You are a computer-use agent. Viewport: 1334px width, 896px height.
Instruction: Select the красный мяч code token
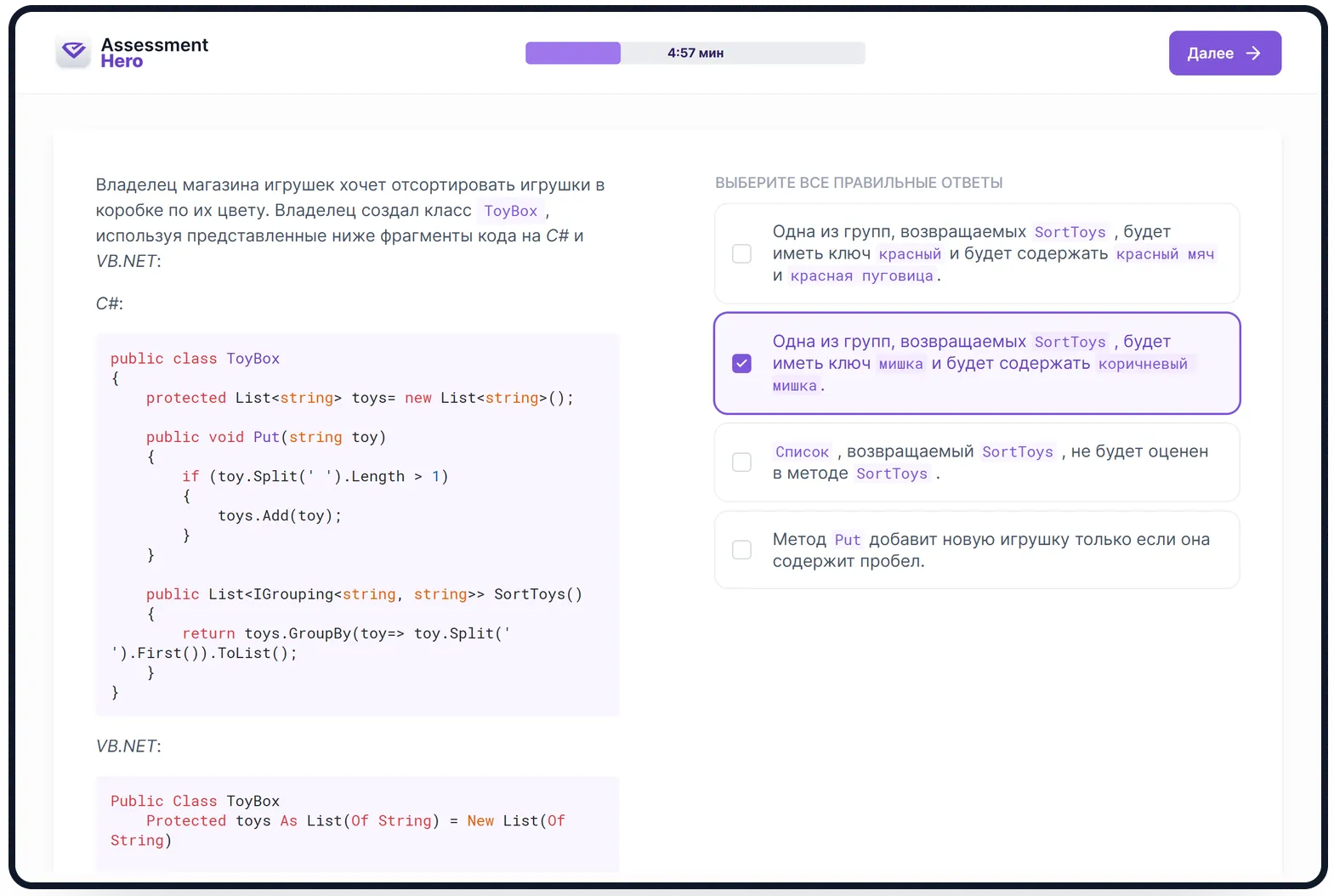(x=1165, y=254)
